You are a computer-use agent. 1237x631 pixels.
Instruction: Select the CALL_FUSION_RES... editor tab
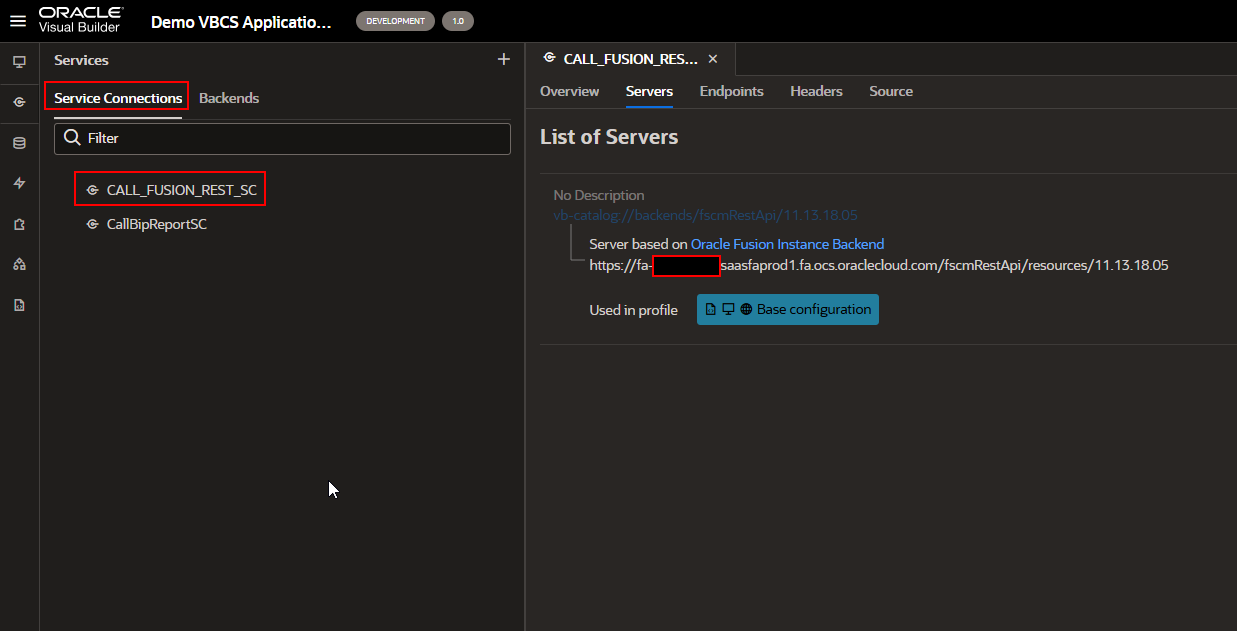(x=631, y=59)
